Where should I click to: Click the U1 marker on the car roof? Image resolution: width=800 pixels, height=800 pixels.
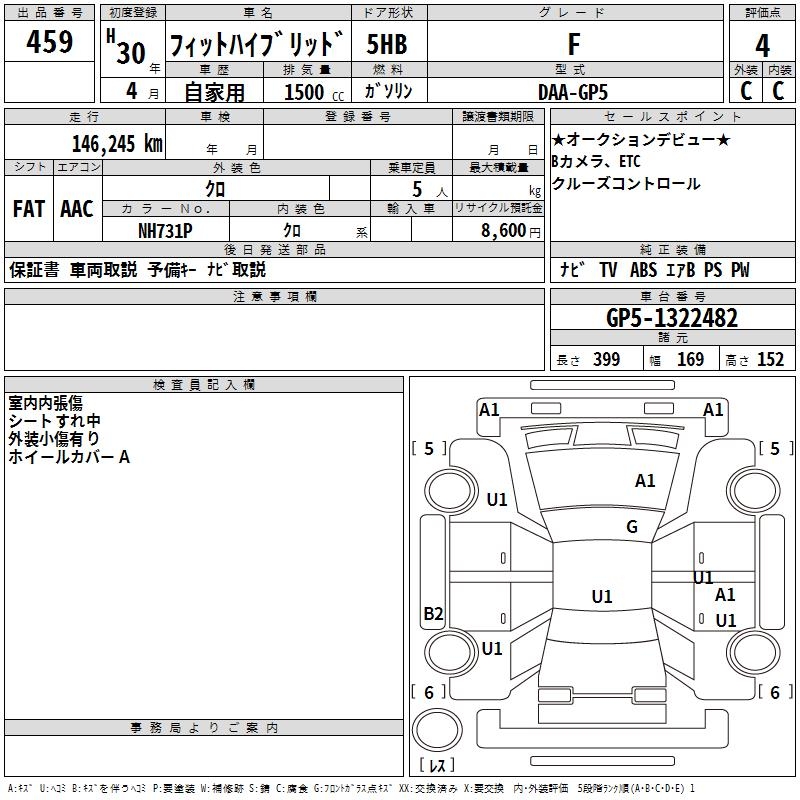[x=601, y=597]
